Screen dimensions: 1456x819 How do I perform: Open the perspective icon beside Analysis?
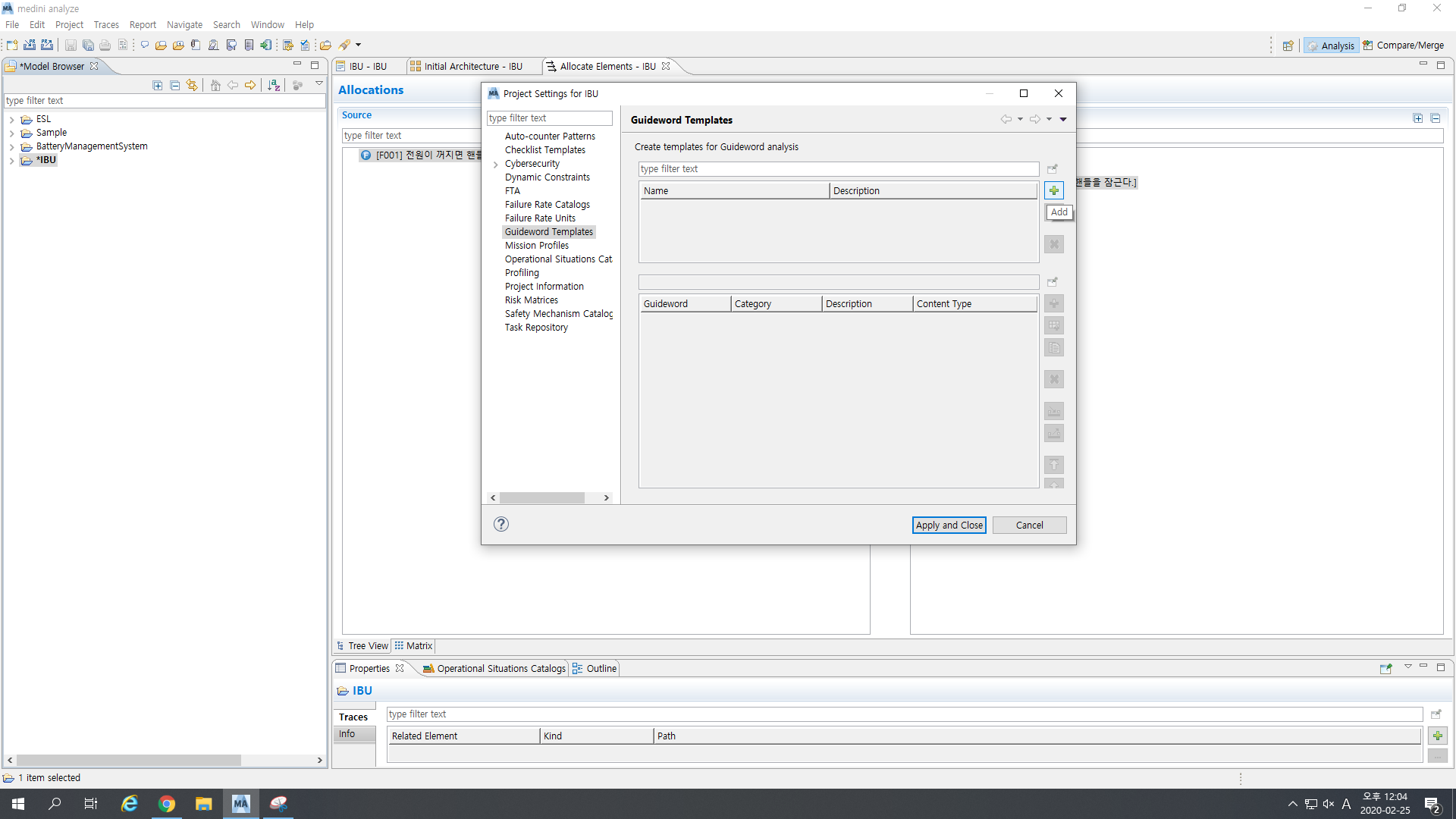tap(1288, 45)
